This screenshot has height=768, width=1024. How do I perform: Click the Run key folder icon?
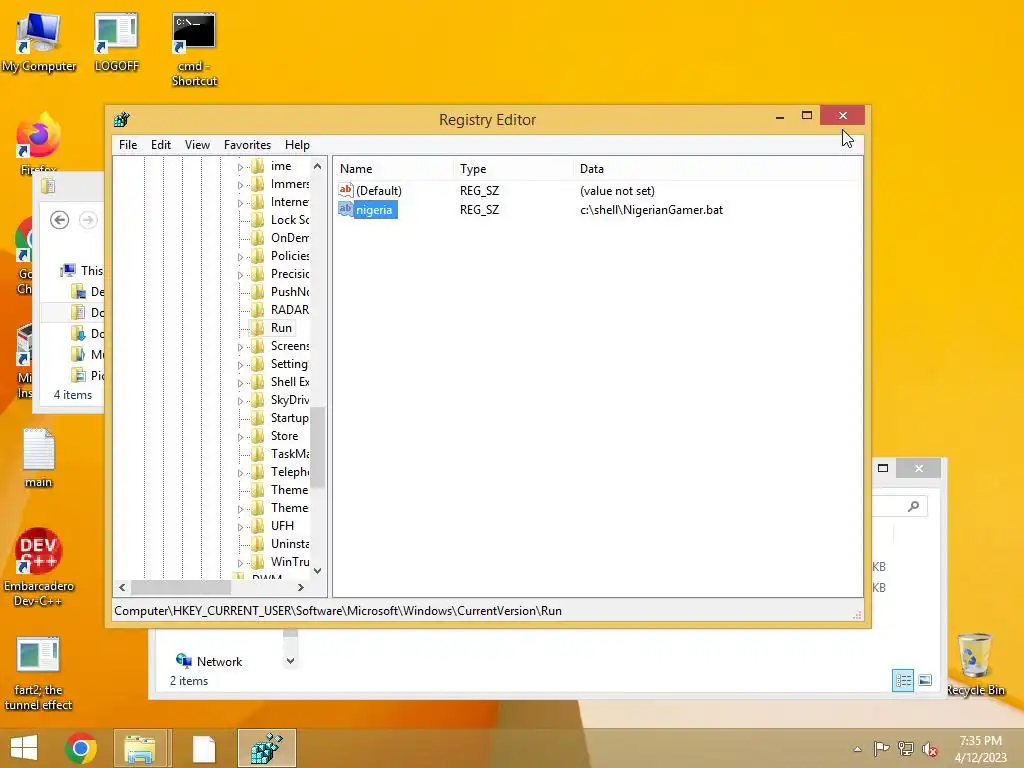[x=259, y=327]
